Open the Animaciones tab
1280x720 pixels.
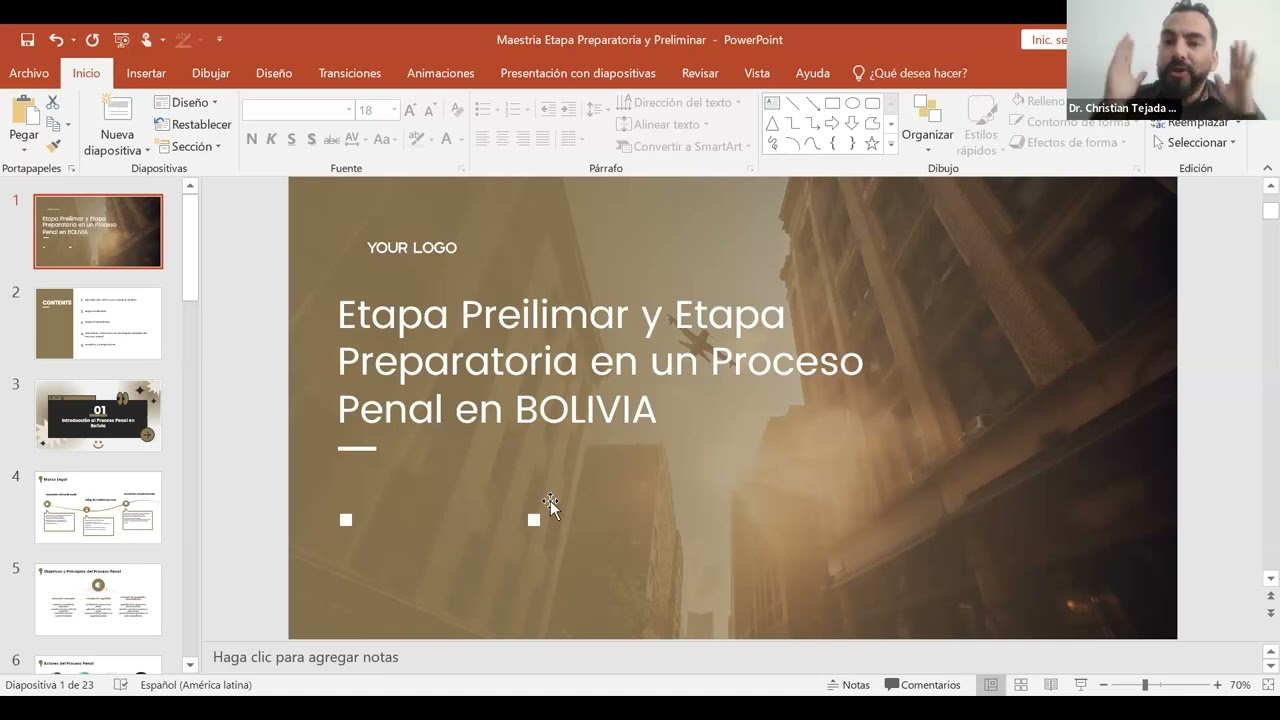[x=440, y=73]
